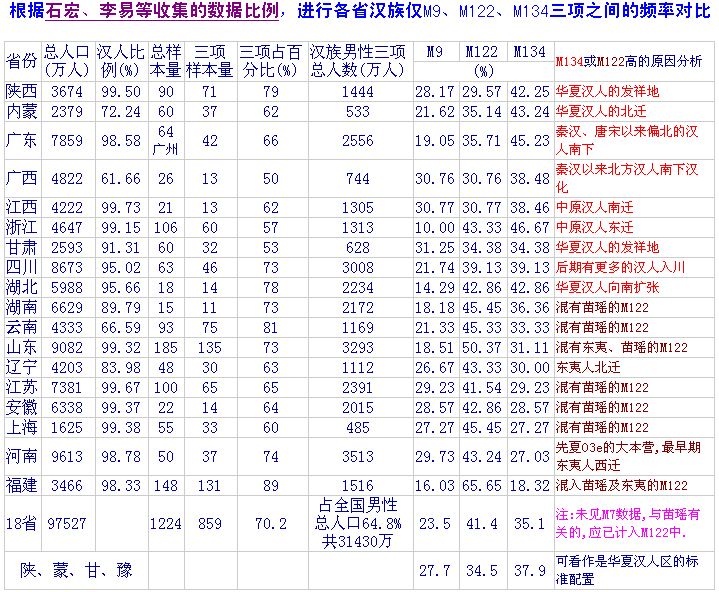Viewport: 719px width, 592px height.
Task: Select the 后期有更多的汉人入川 reason text
Action: point(620,267)
